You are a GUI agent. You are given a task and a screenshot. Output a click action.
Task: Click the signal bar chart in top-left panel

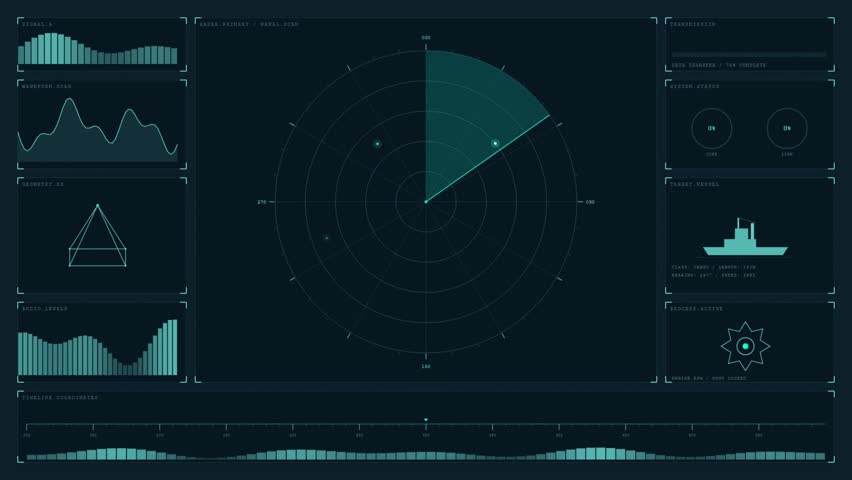point(98,49)
